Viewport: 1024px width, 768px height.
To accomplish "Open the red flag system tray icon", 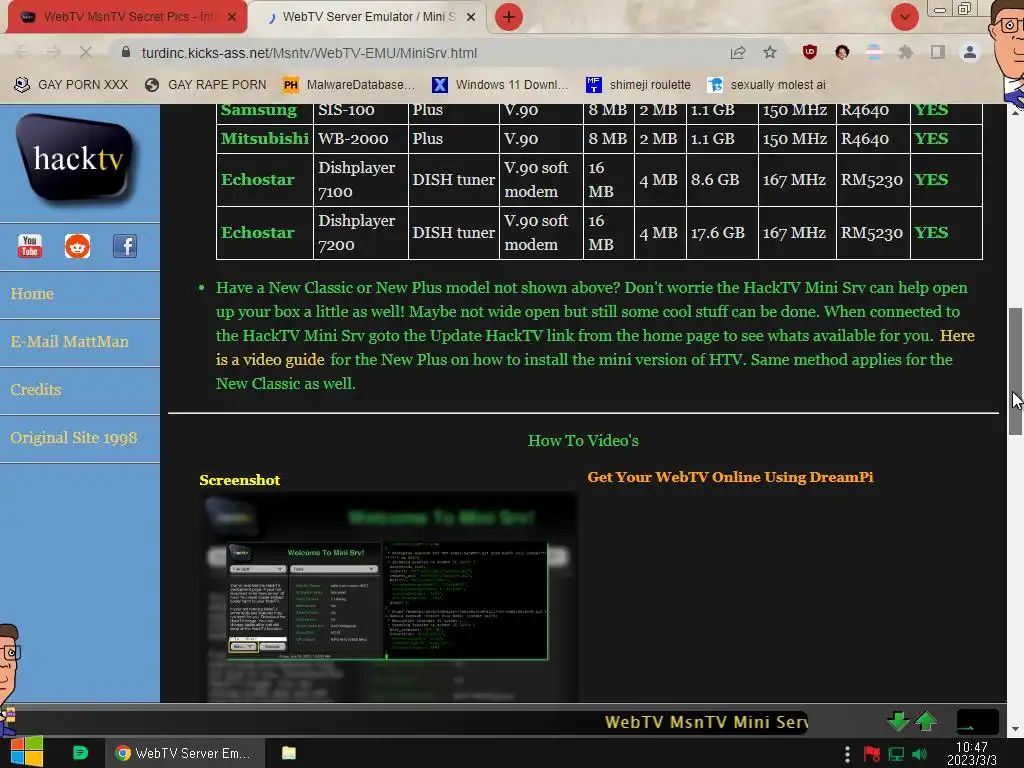I will [x=872, y=754].
